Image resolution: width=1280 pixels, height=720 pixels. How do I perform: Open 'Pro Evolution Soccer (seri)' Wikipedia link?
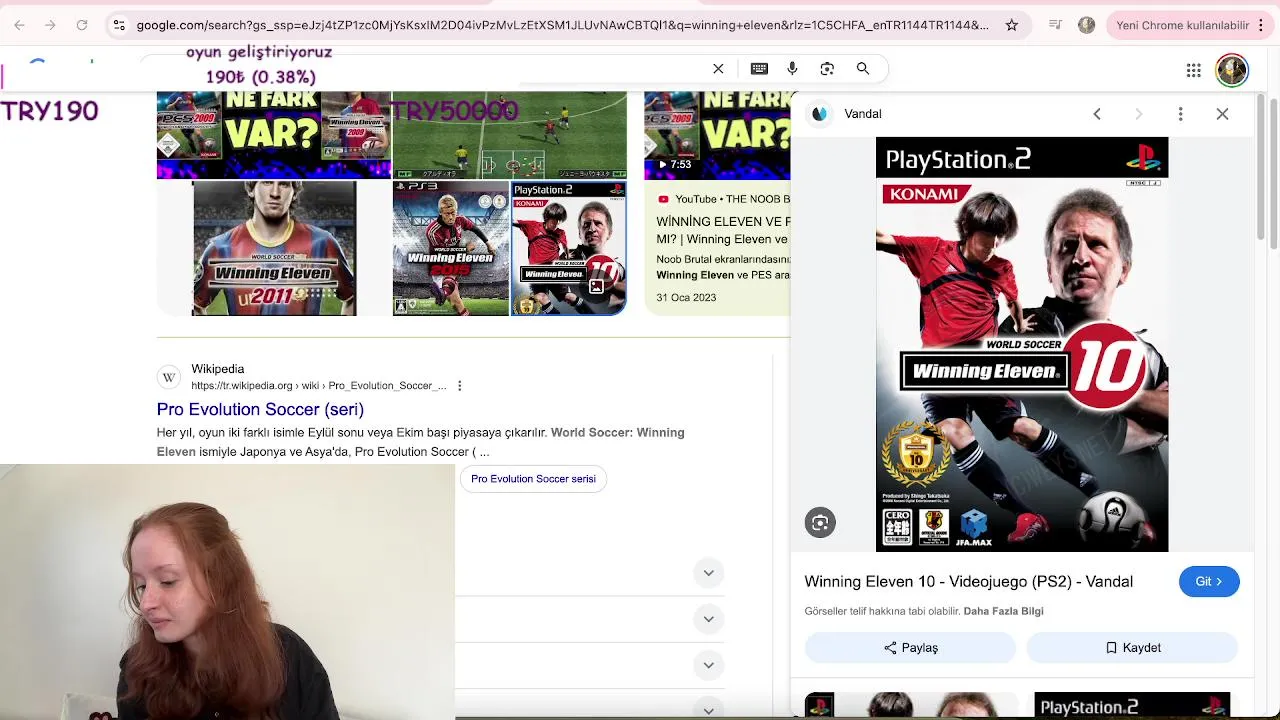click(x=260, y=409)
